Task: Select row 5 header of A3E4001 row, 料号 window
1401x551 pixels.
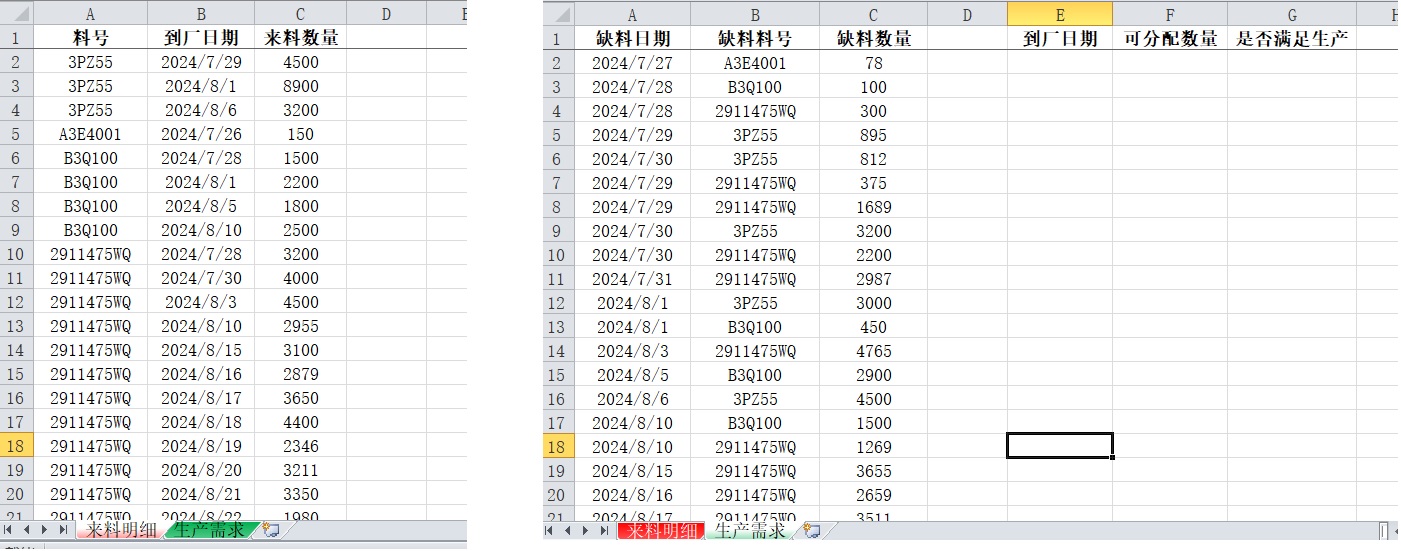Action: pos(16,133)
